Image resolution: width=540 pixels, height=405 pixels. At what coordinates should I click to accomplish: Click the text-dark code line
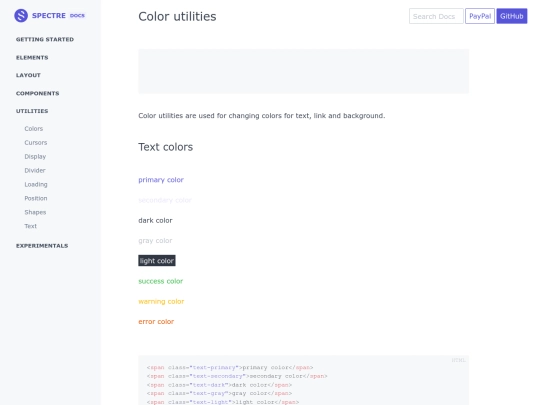(219, 385)
